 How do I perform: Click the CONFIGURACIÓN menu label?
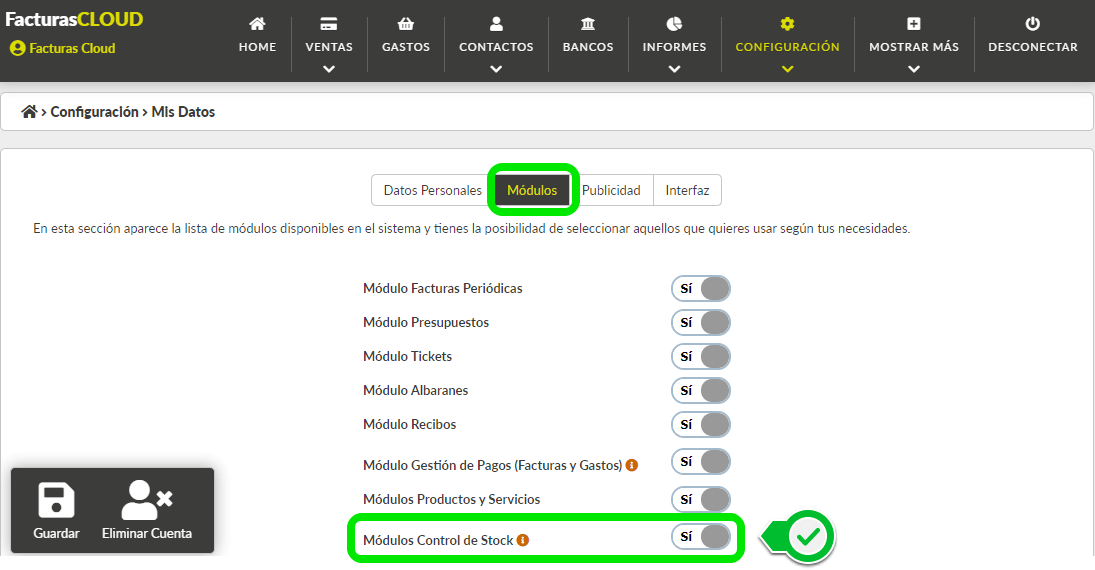[x=787, y=47]
